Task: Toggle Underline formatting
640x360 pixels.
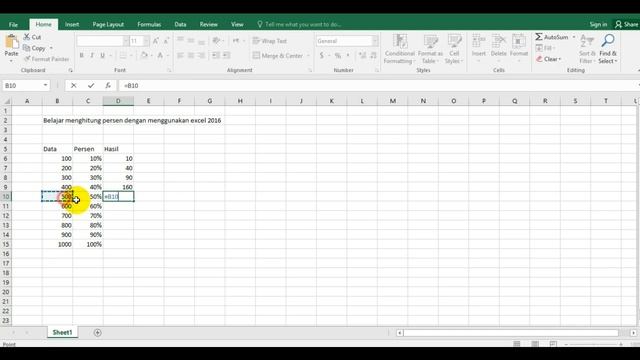Action: click(102, 56)
